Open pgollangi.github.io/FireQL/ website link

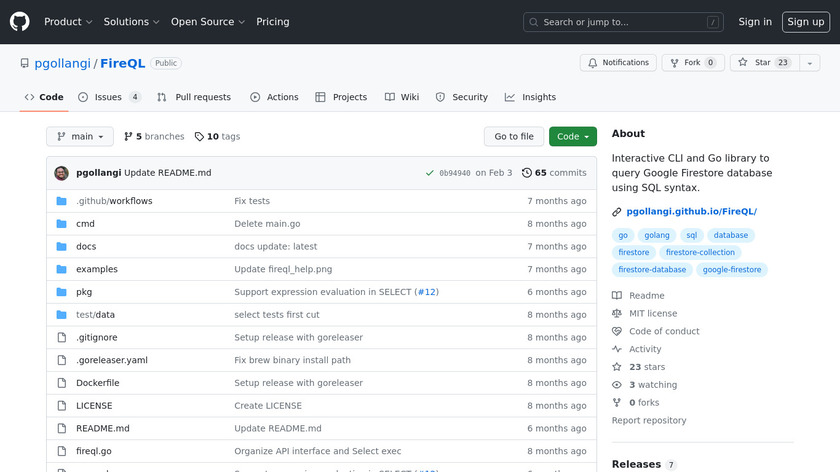[x=691, y=212]
